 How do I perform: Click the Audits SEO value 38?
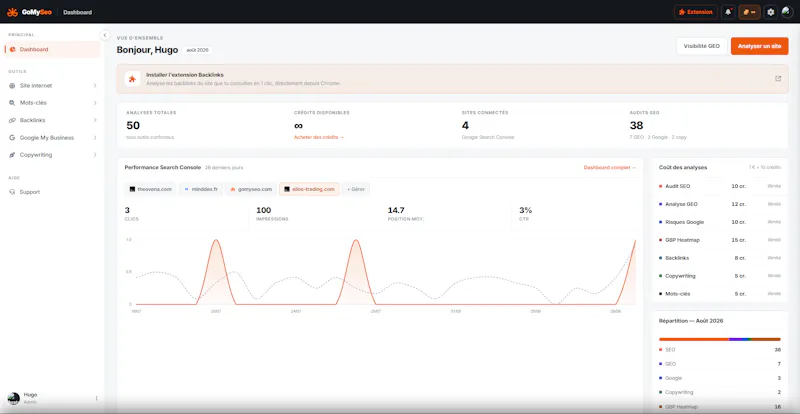[636, 126]
